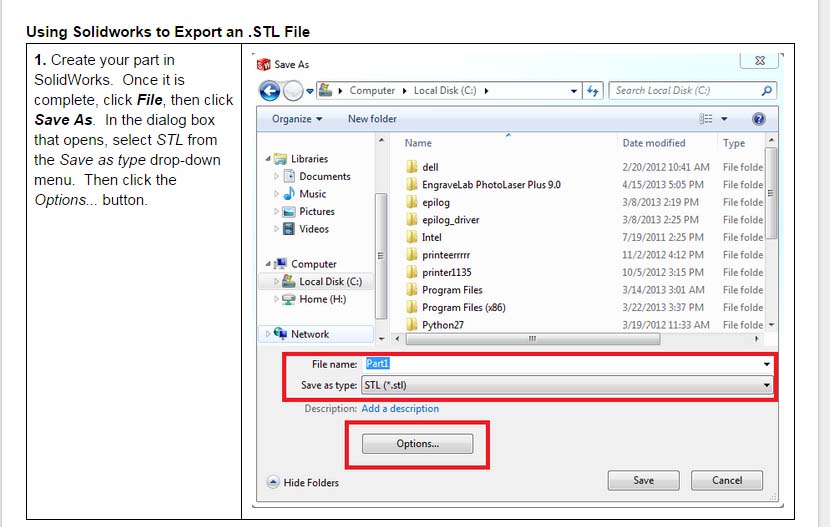Viewport: 830px width, 527px height.
Task: Click the 2/20/2012 10:41 AM date cell
Action: point(665,167)
